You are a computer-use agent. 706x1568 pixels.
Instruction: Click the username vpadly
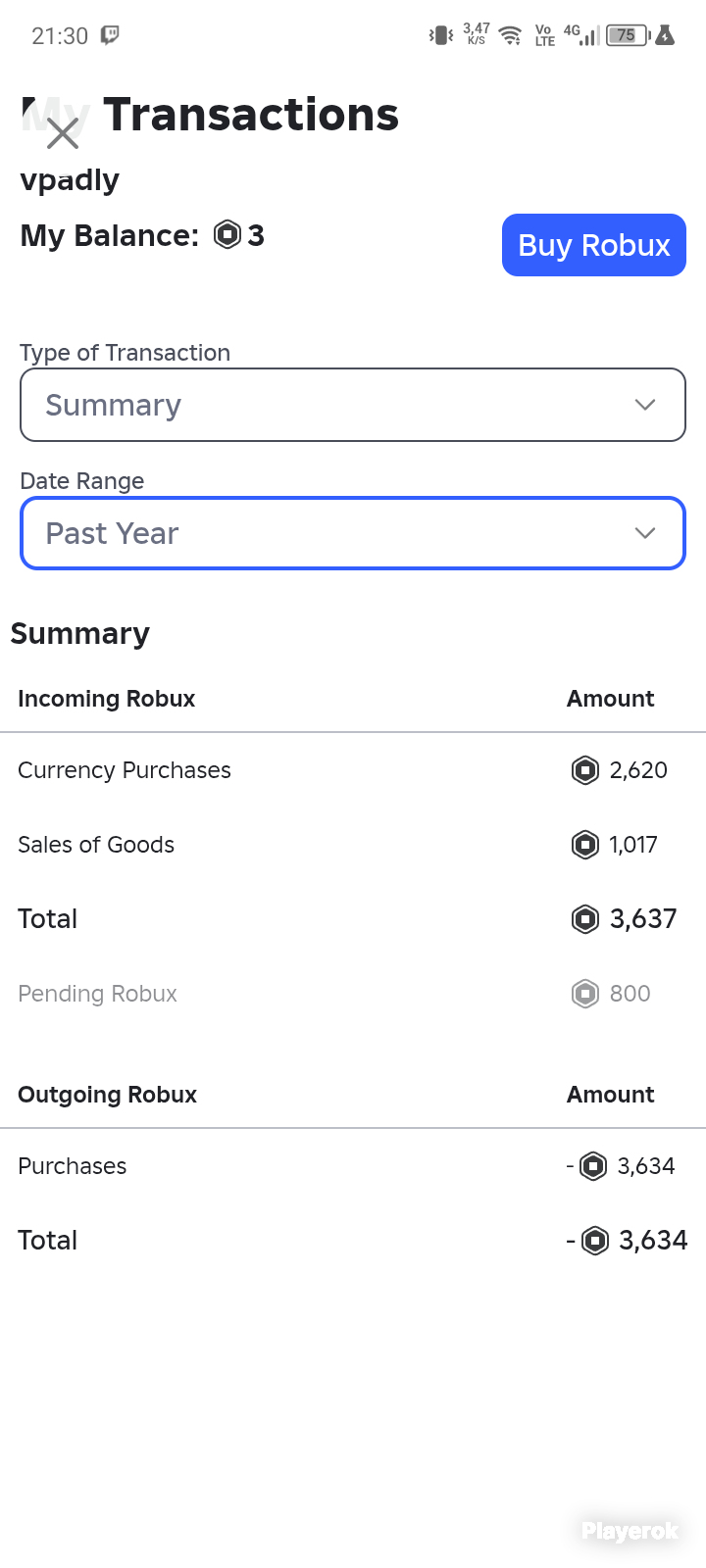click(x=70, y=180)
